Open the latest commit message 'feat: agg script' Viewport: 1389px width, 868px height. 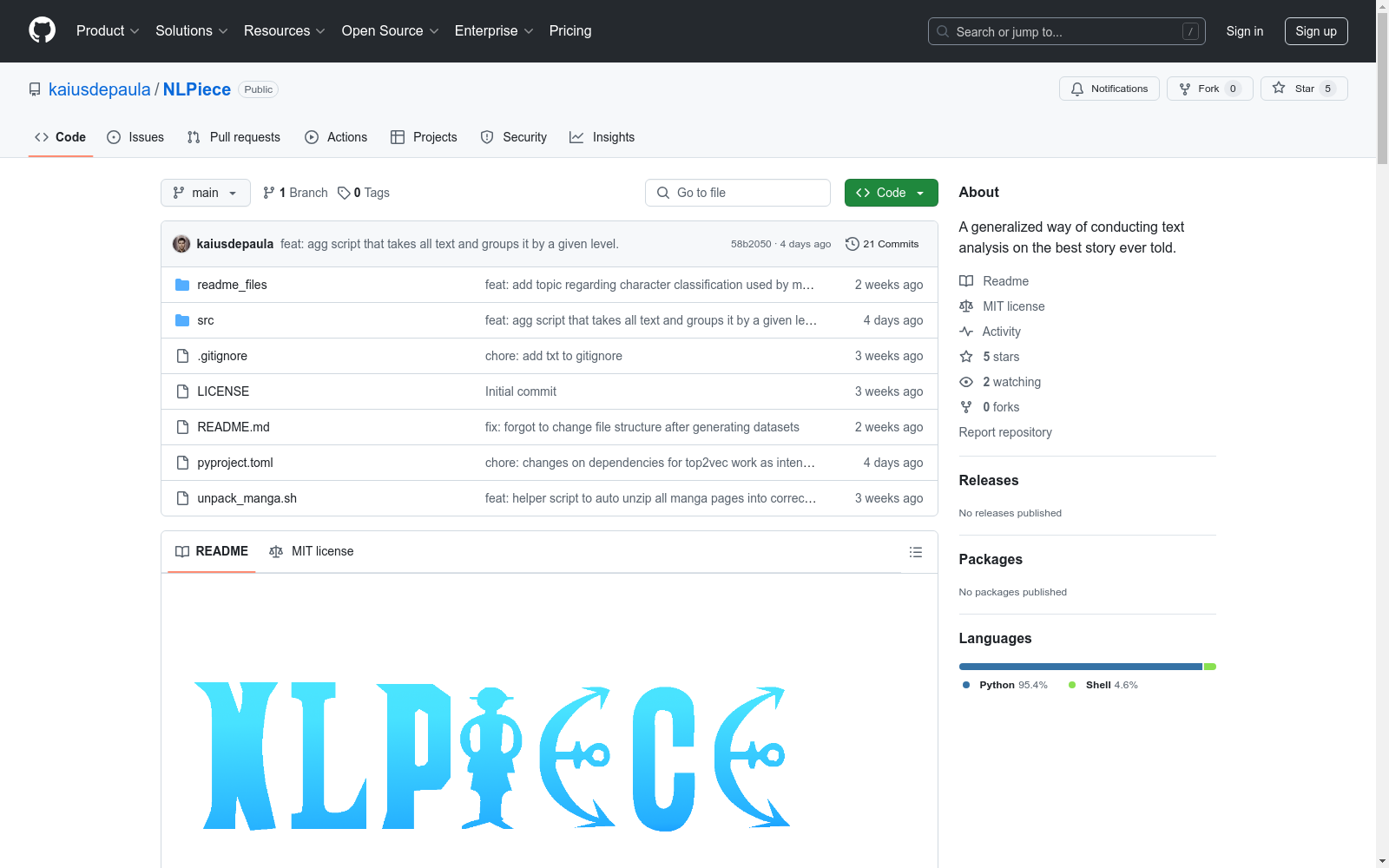[x=450, y=244]
